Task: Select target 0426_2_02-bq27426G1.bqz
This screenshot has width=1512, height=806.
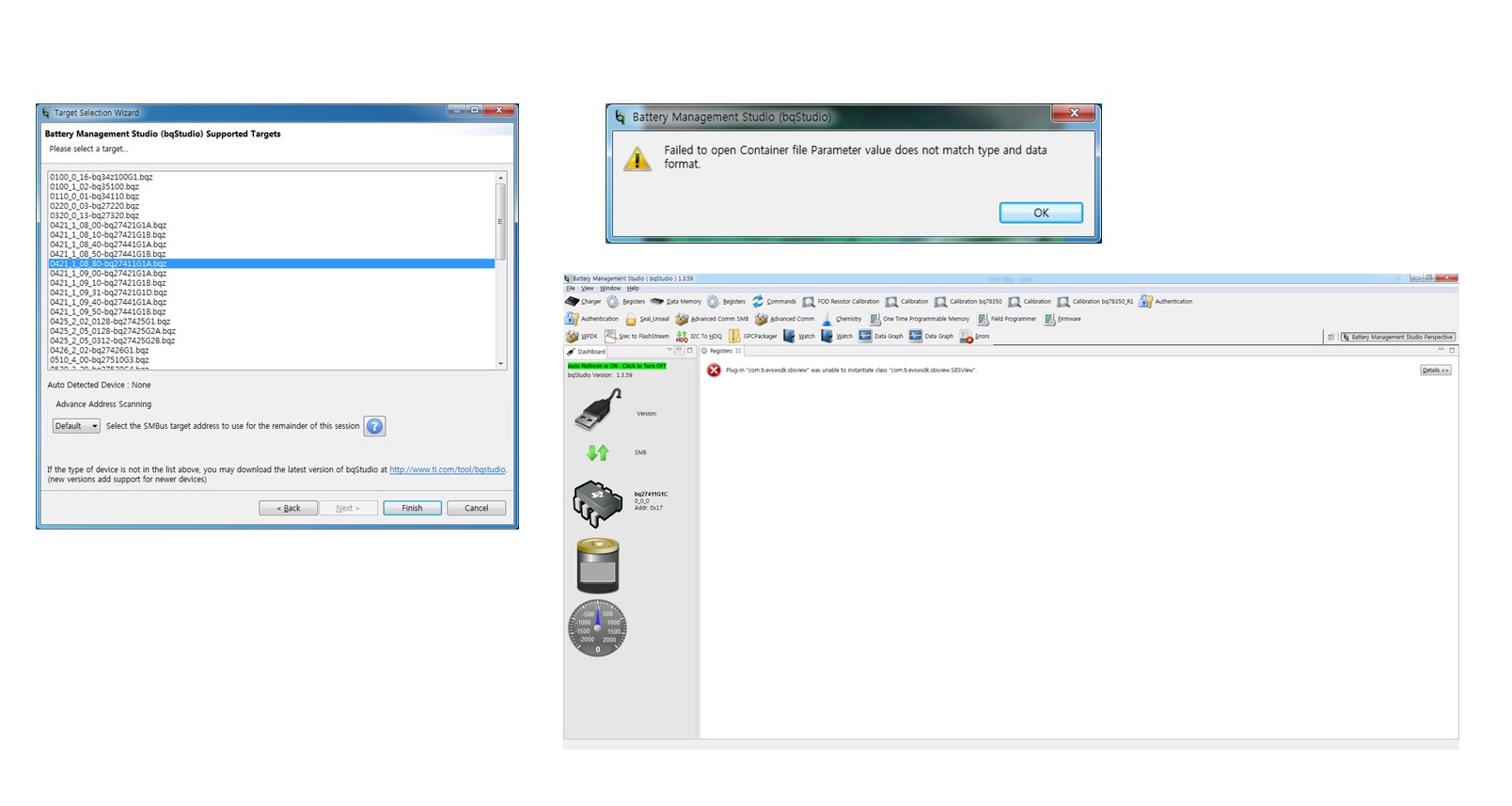Action: (x=272, y=350)
